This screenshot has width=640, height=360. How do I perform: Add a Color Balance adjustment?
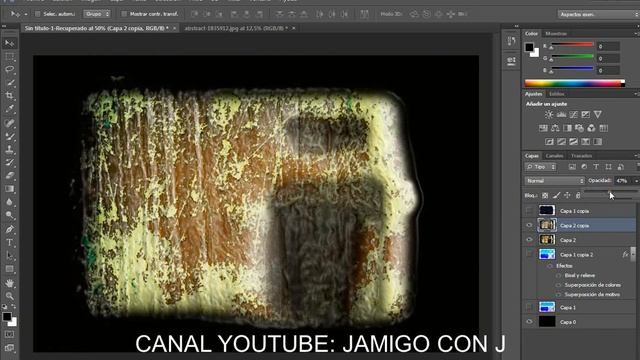555,128
